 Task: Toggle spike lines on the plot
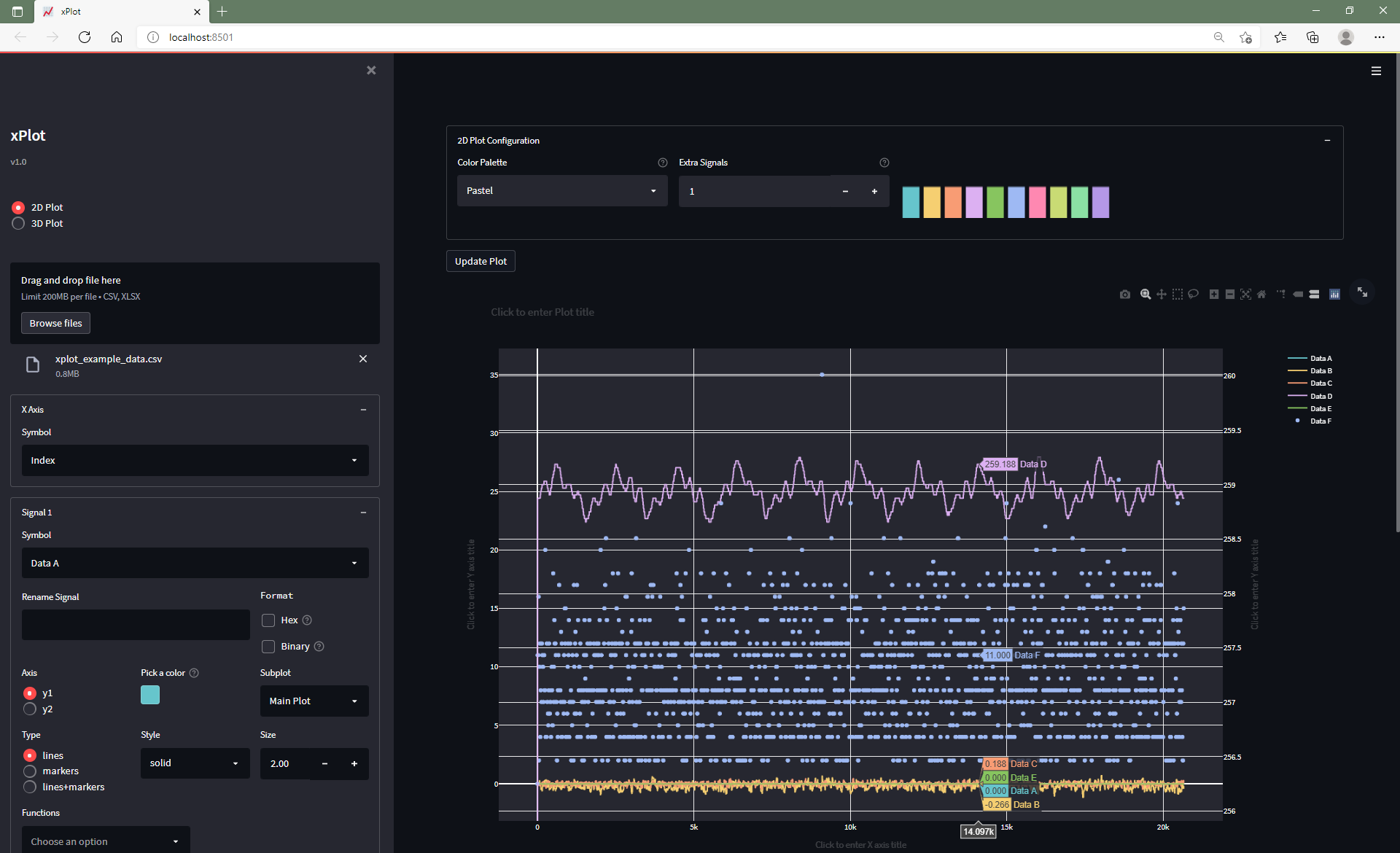[x=1281, y=294]
